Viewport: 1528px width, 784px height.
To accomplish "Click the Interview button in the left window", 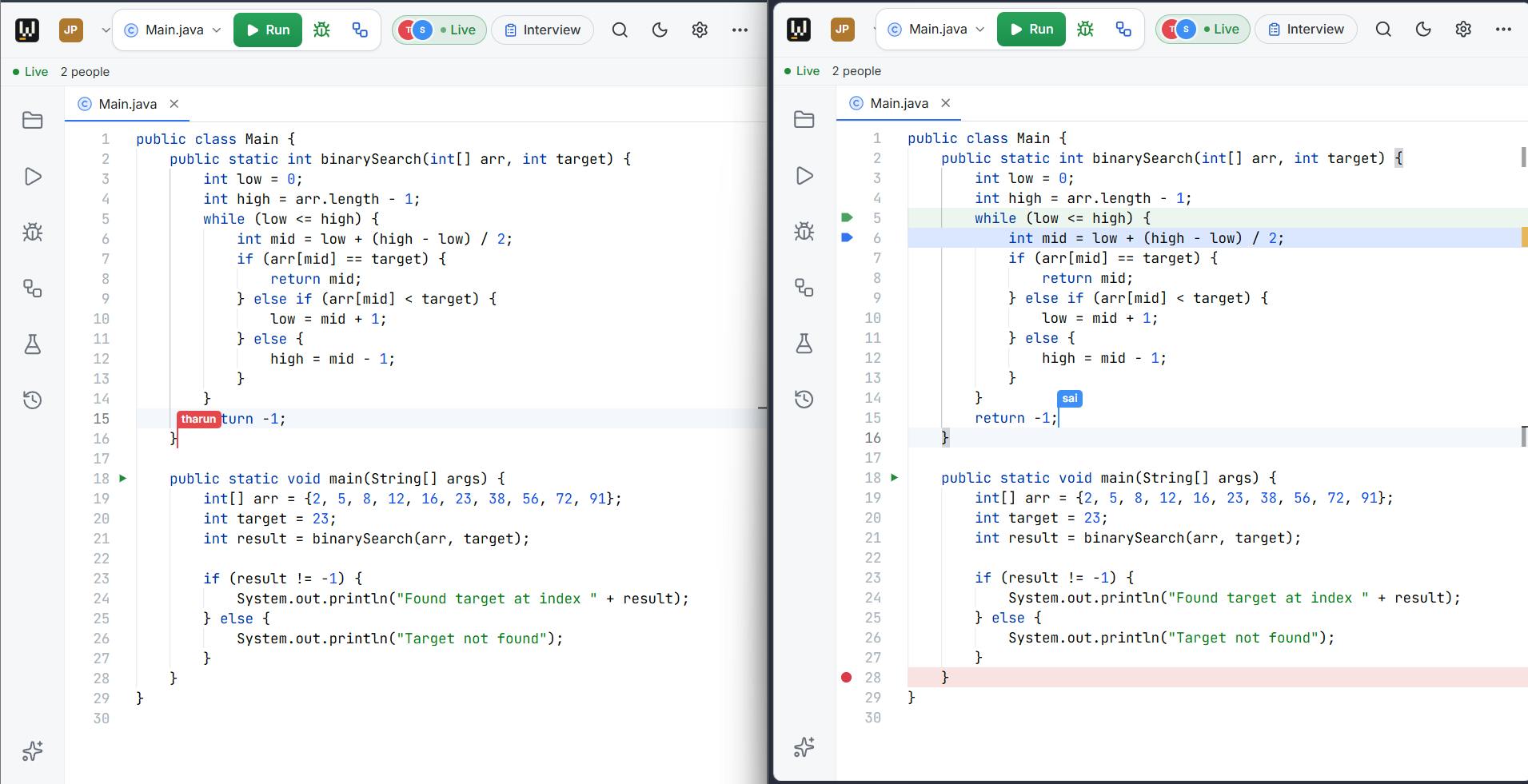I will 542,30.
